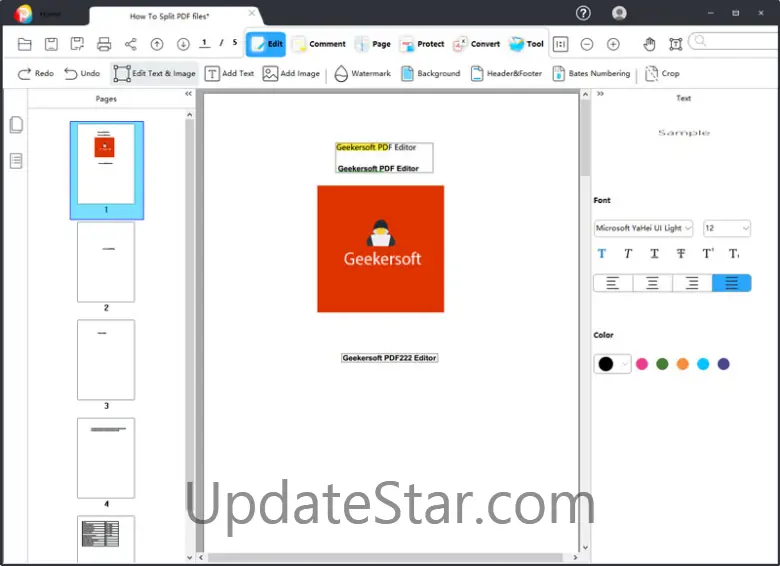The height and width of the screenshot is (566, 780).
Task: Open the font family dropdown
Action: coord(643,228)
